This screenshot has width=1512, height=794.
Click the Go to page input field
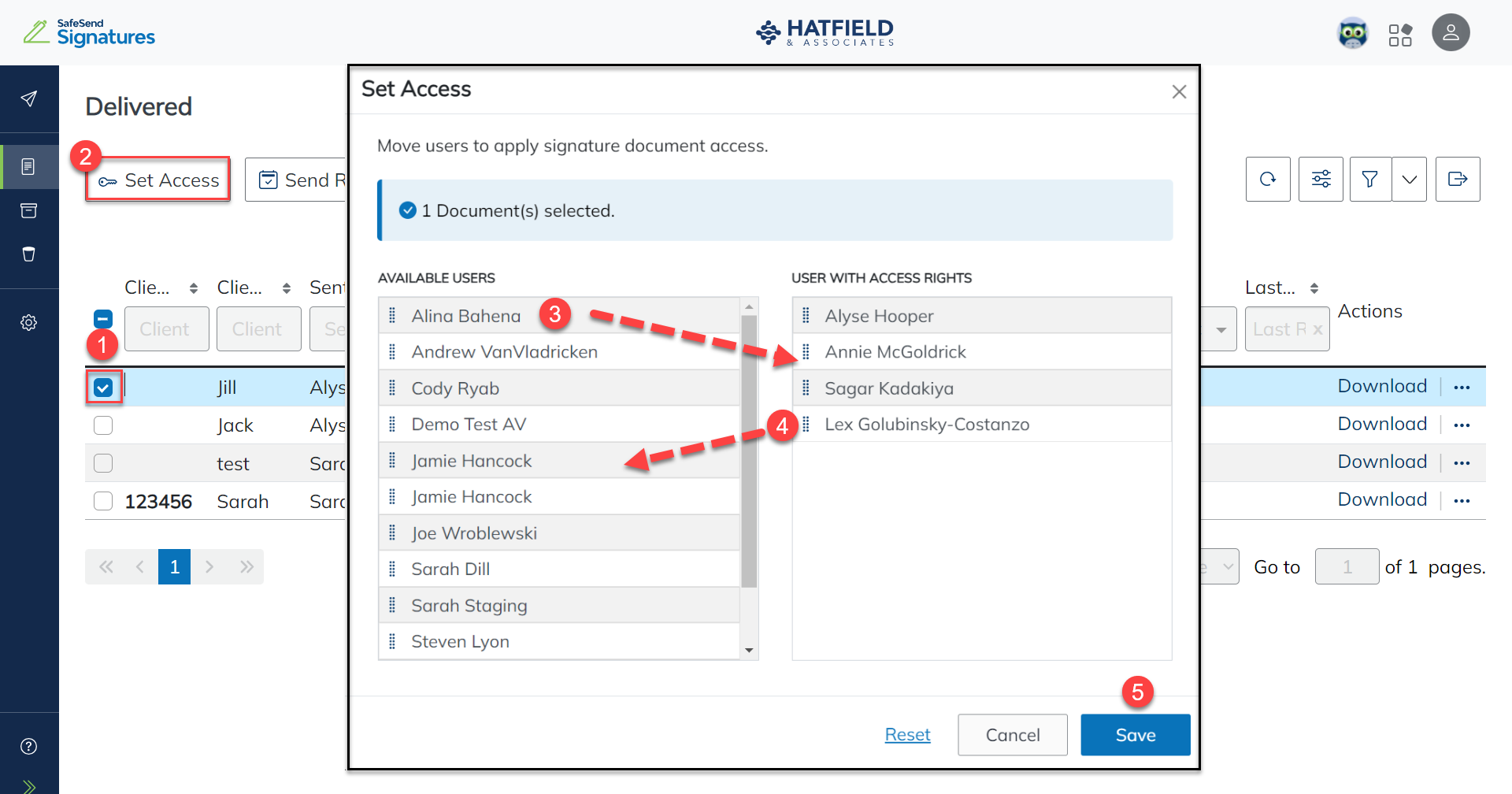pos(1347,566)
